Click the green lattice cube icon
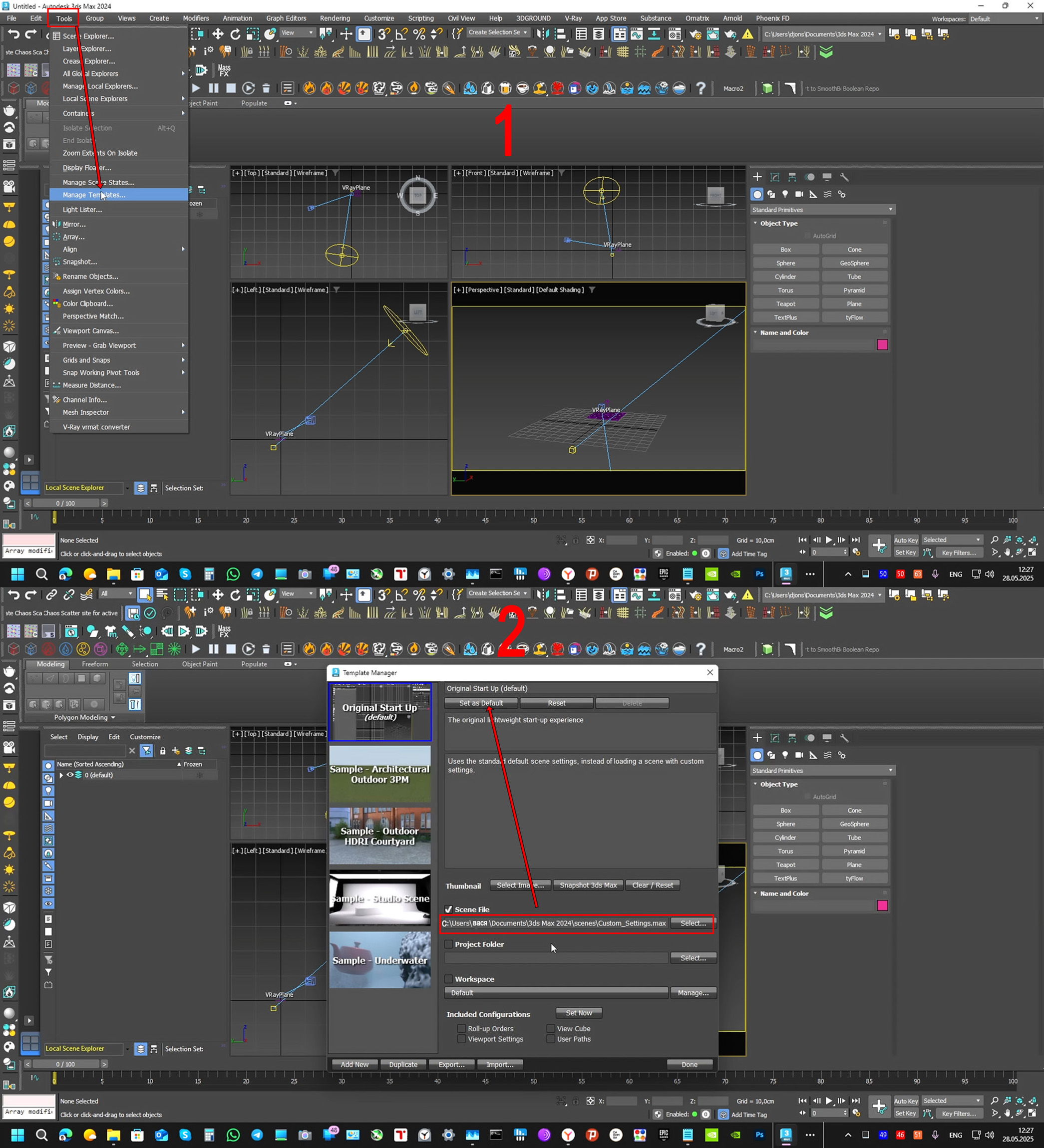 pos(122,648)
